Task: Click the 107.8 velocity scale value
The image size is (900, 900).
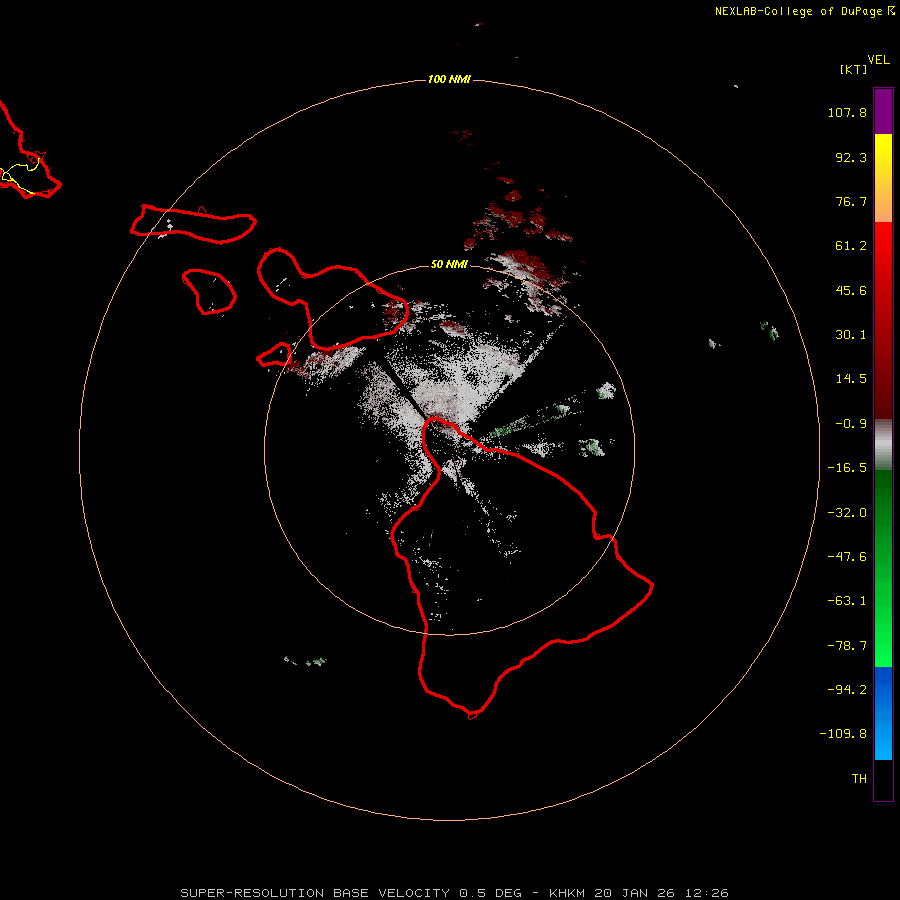Action: 847,112
